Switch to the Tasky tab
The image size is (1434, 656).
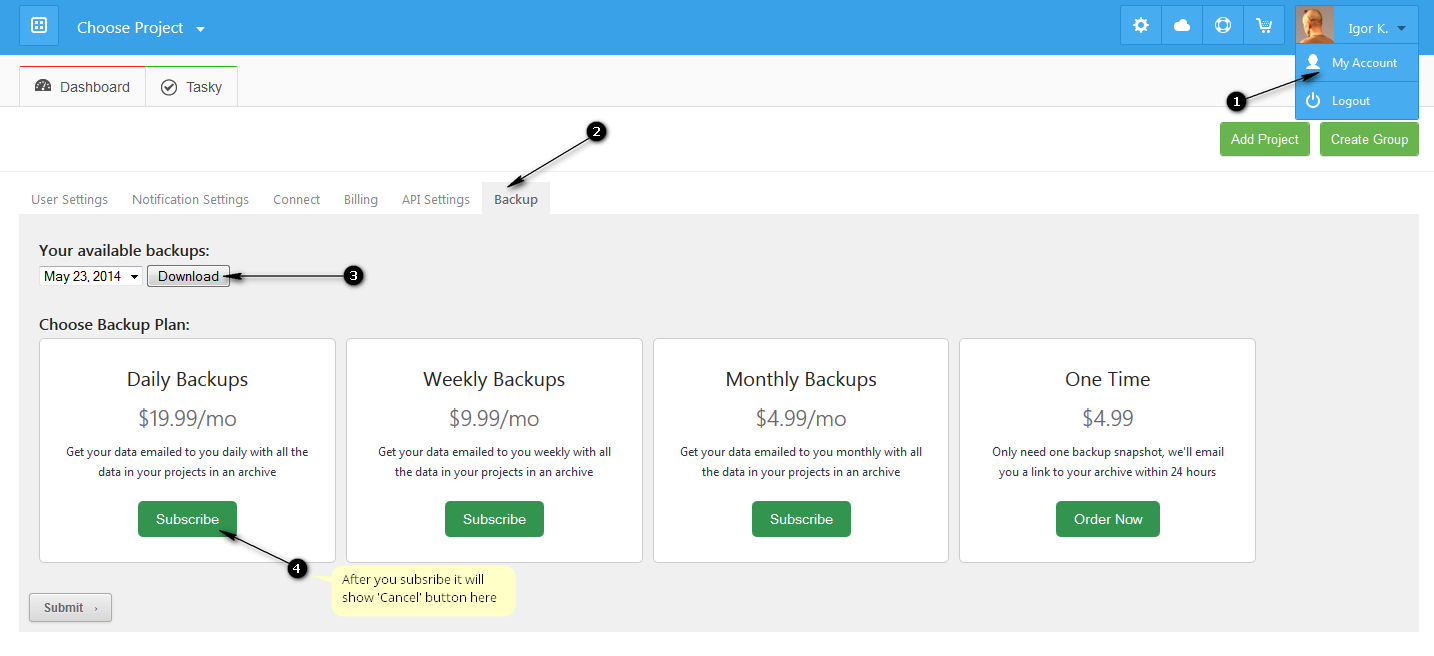pos(192,87)
